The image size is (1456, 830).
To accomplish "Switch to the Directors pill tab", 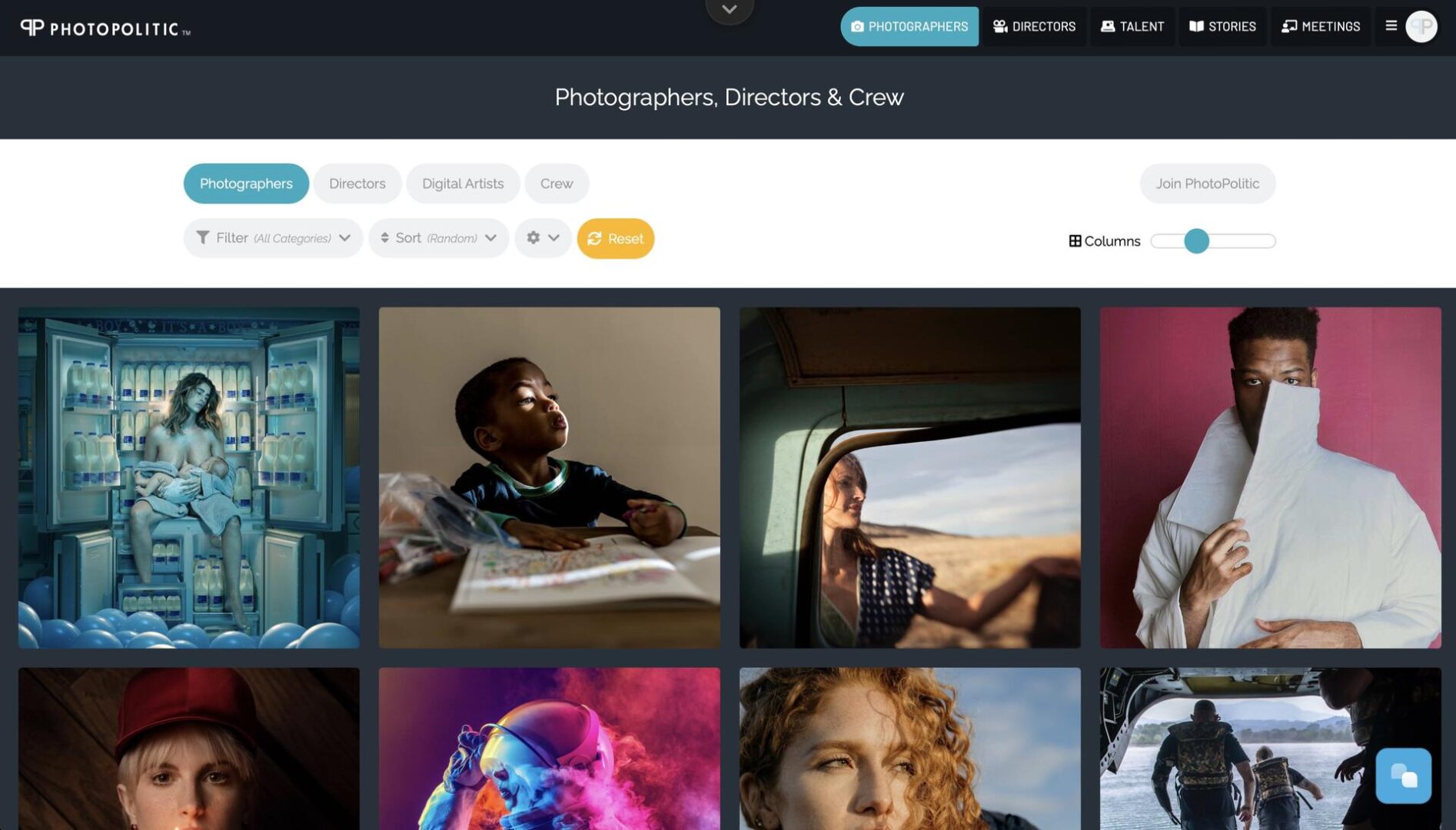I will tap(357, 184).
